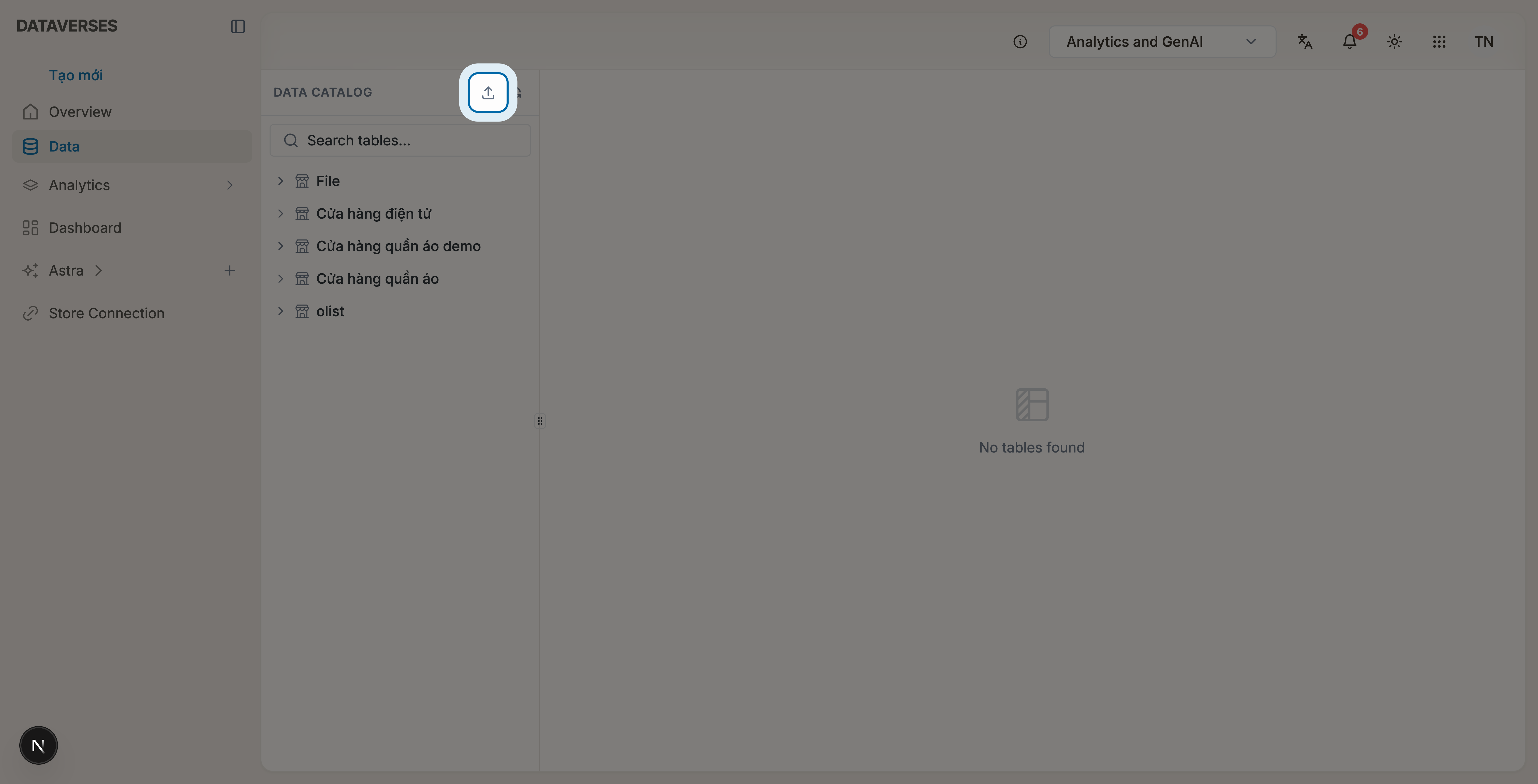Click the olist store icon
This screenshot has width=1538, height=784.
click(x=302, y=311)
